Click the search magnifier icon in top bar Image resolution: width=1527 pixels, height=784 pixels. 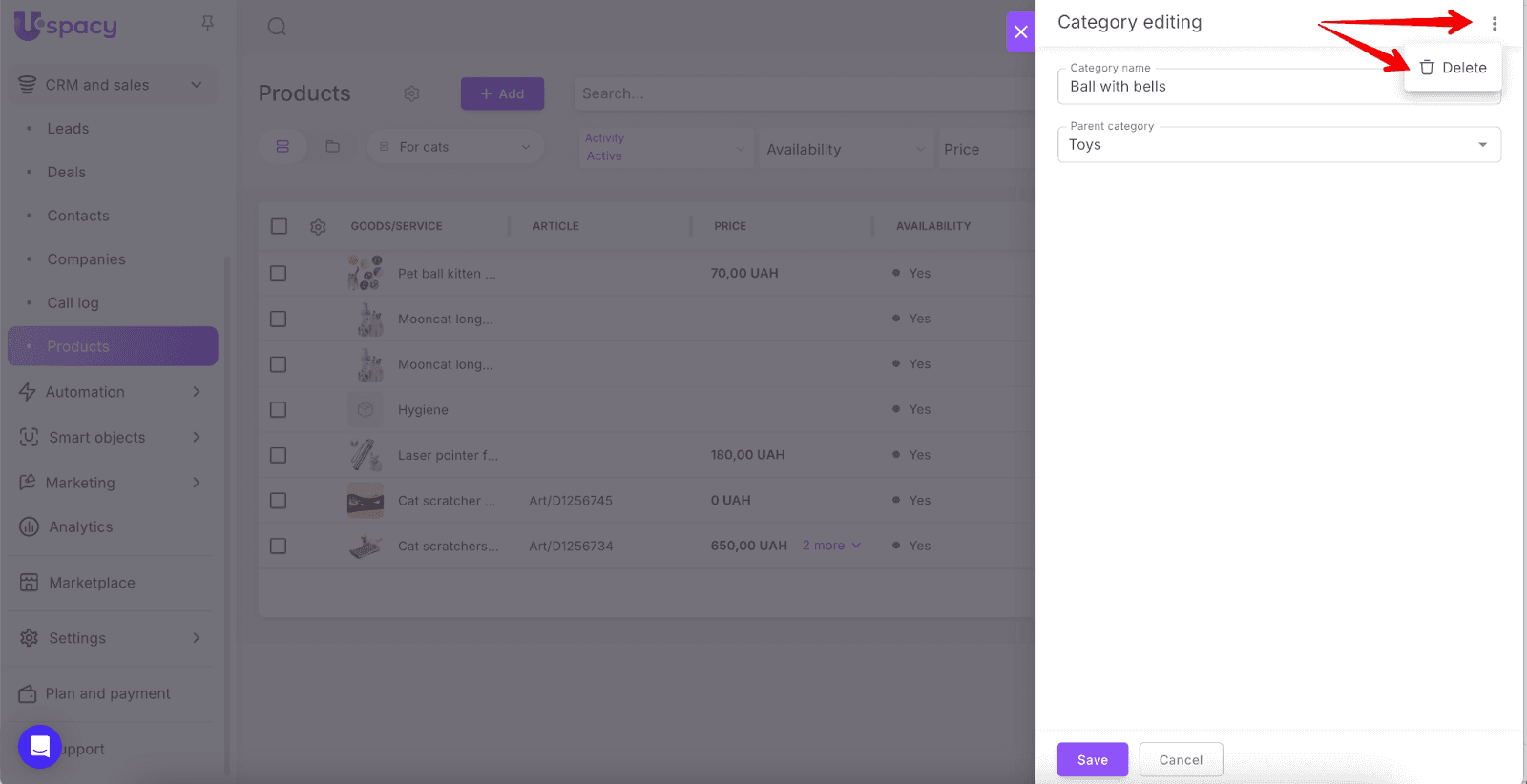[x=277, y=27]
